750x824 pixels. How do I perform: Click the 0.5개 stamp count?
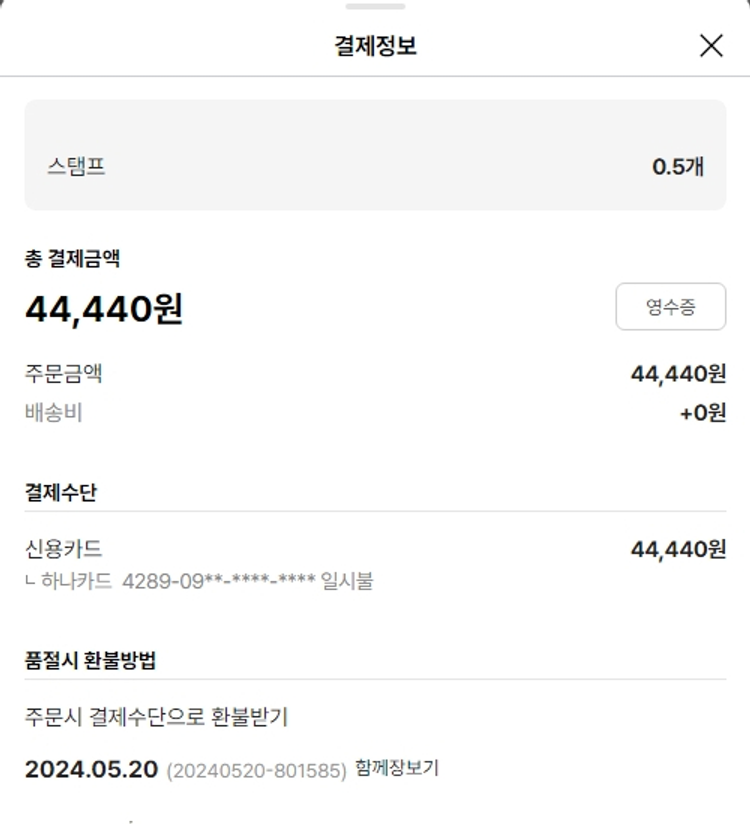pos(678,167)
